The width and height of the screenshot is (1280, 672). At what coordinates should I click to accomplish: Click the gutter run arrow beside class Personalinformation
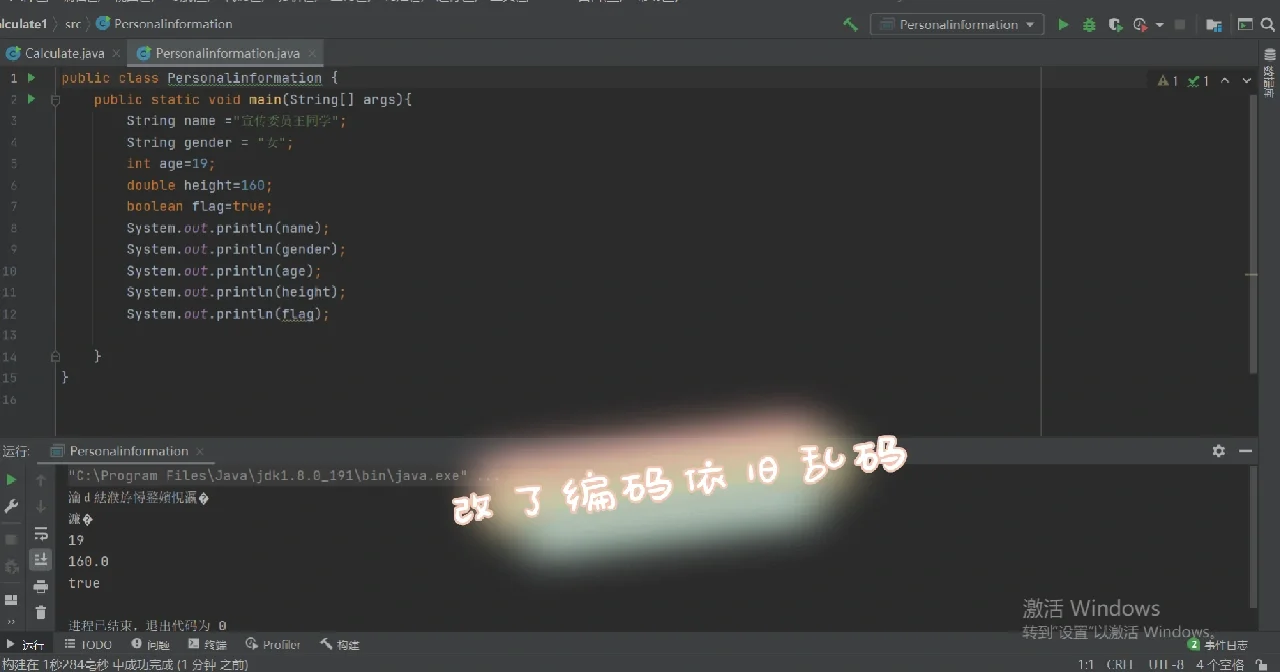pyautogui.click(x=32, y=77)
